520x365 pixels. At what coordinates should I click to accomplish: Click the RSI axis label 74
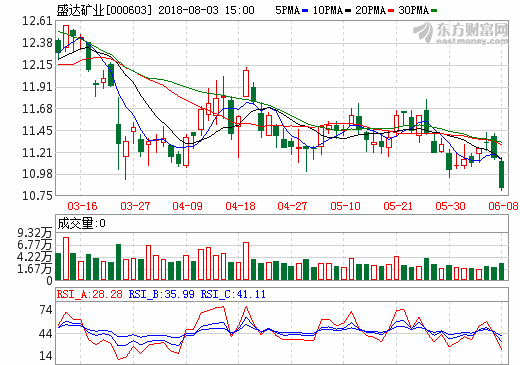(x=46, y=310)
